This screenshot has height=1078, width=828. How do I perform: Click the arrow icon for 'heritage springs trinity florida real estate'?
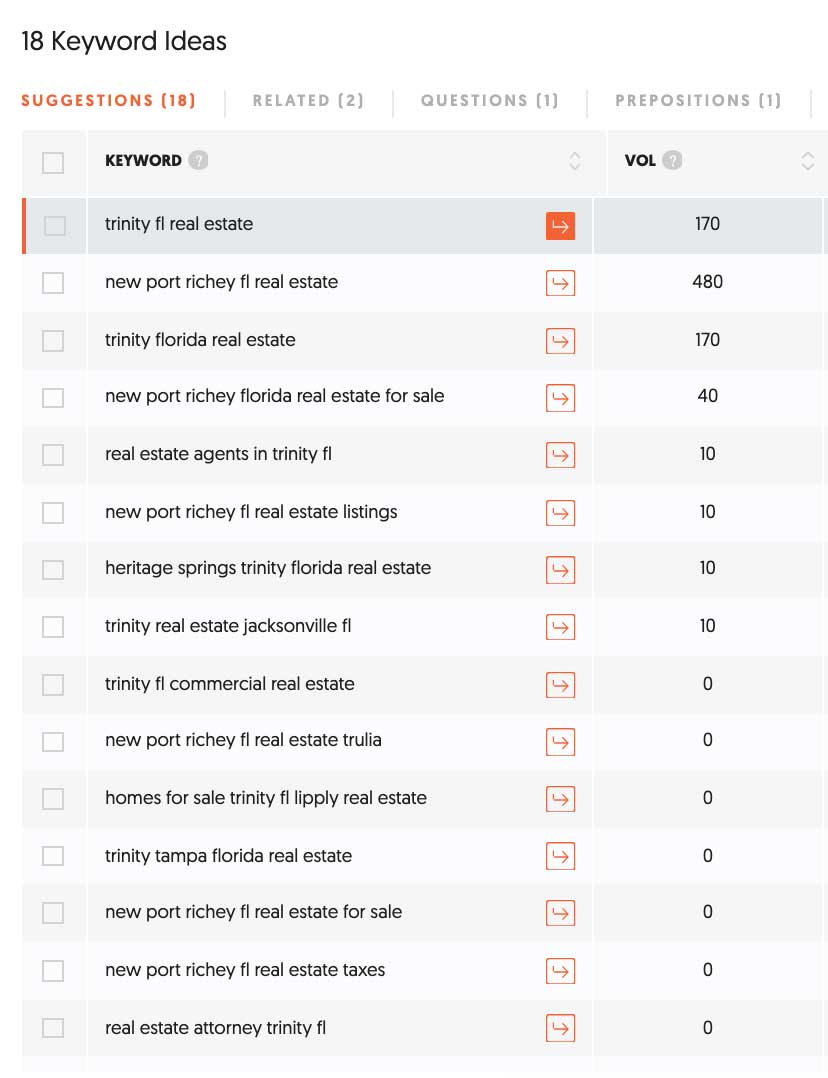click(561, 569)
